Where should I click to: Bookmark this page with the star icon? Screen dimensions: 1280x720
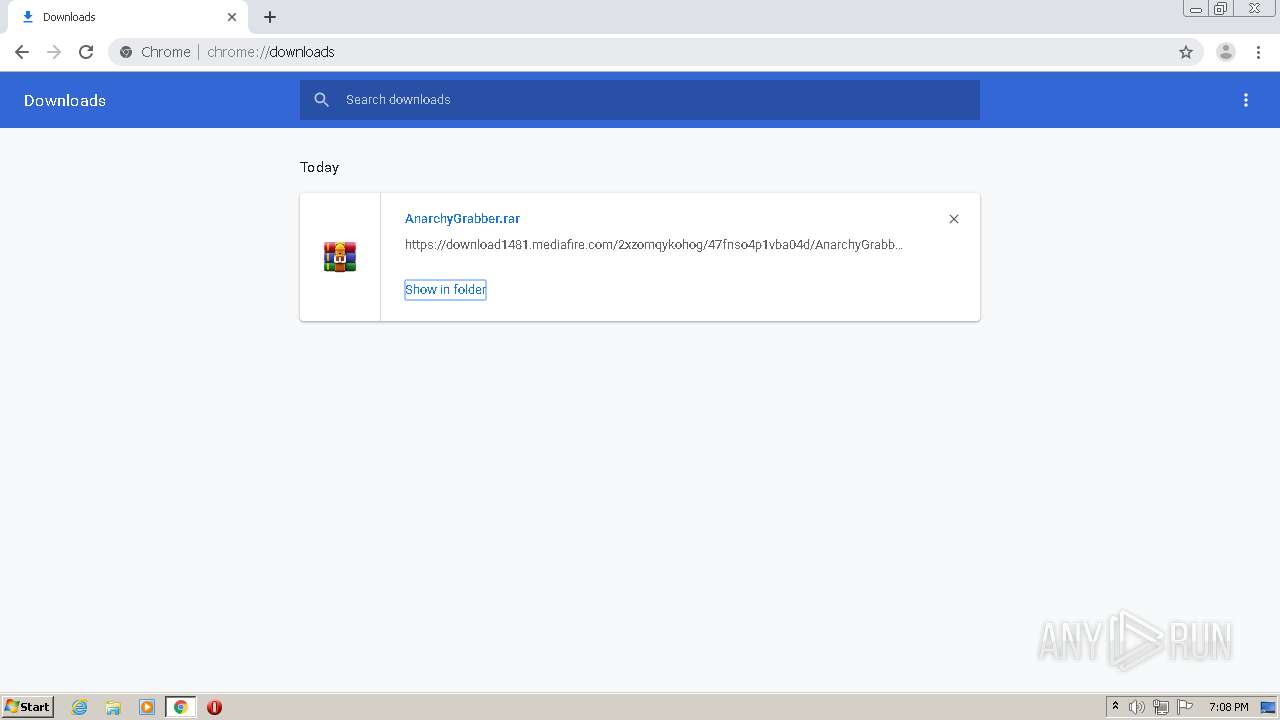[x=1186, y=52]
